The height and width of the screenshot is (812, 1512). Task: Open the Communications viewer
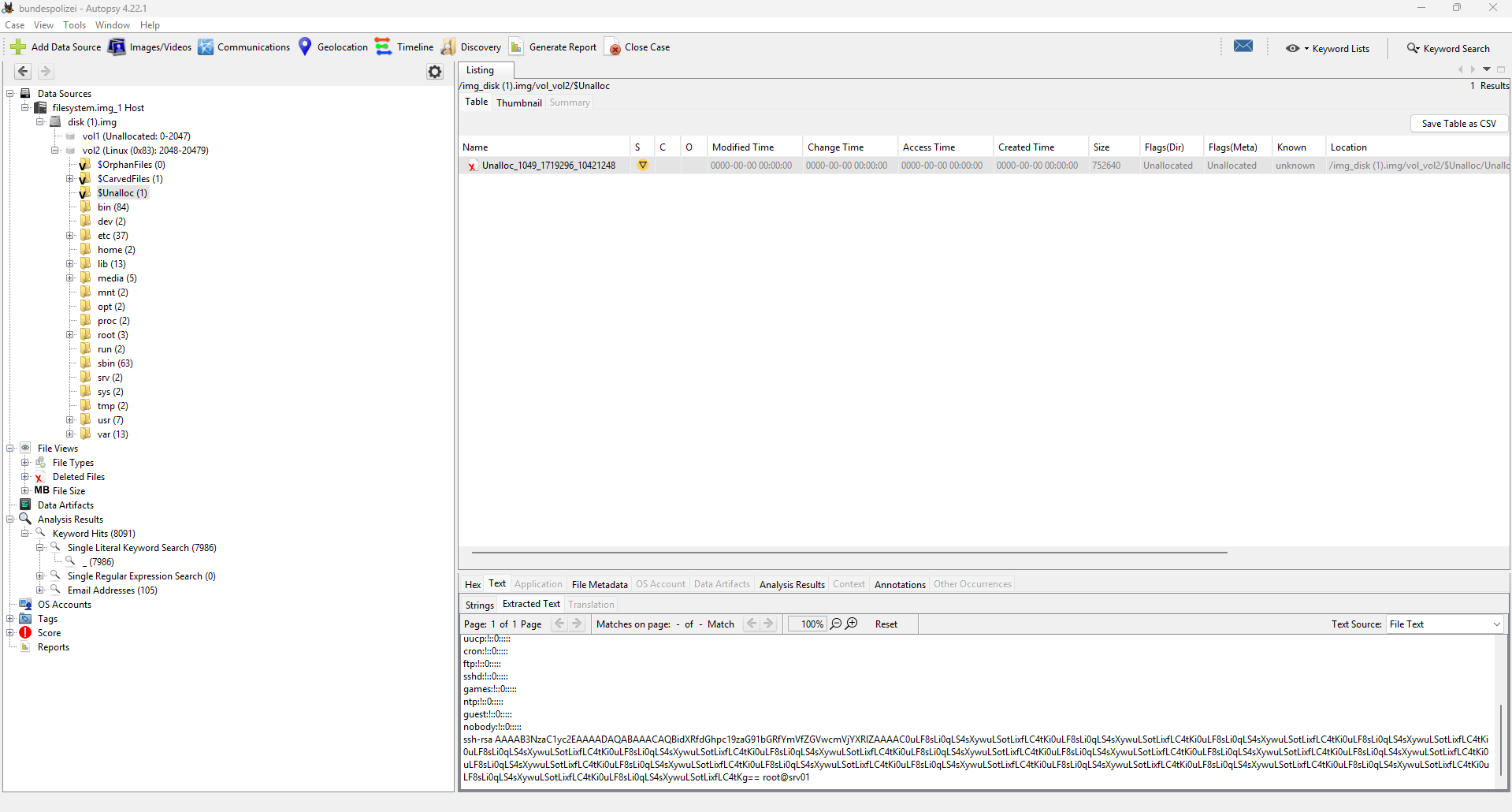pos(206,47)
